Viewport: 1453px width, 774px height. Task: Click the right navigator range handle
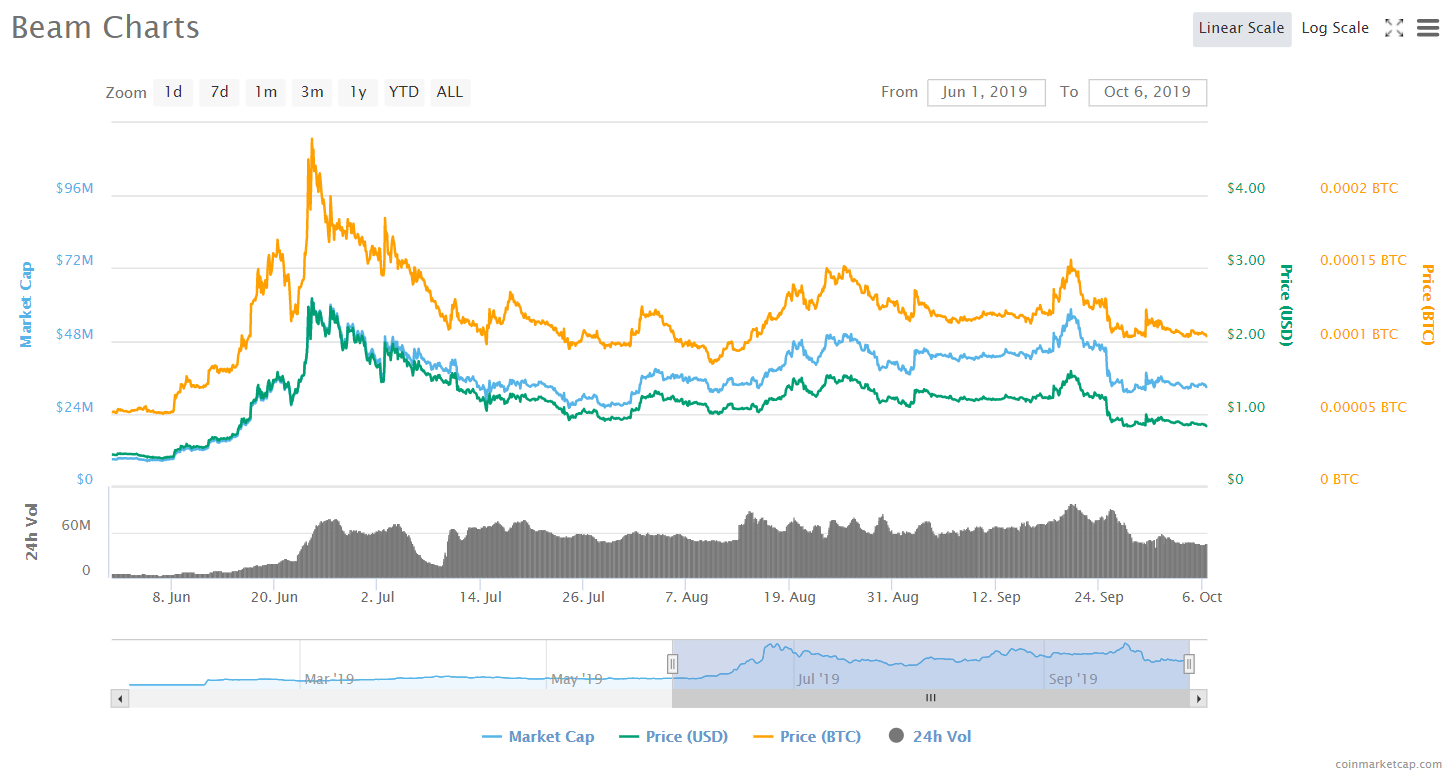pyautogui.click(x=1189, y=664)
